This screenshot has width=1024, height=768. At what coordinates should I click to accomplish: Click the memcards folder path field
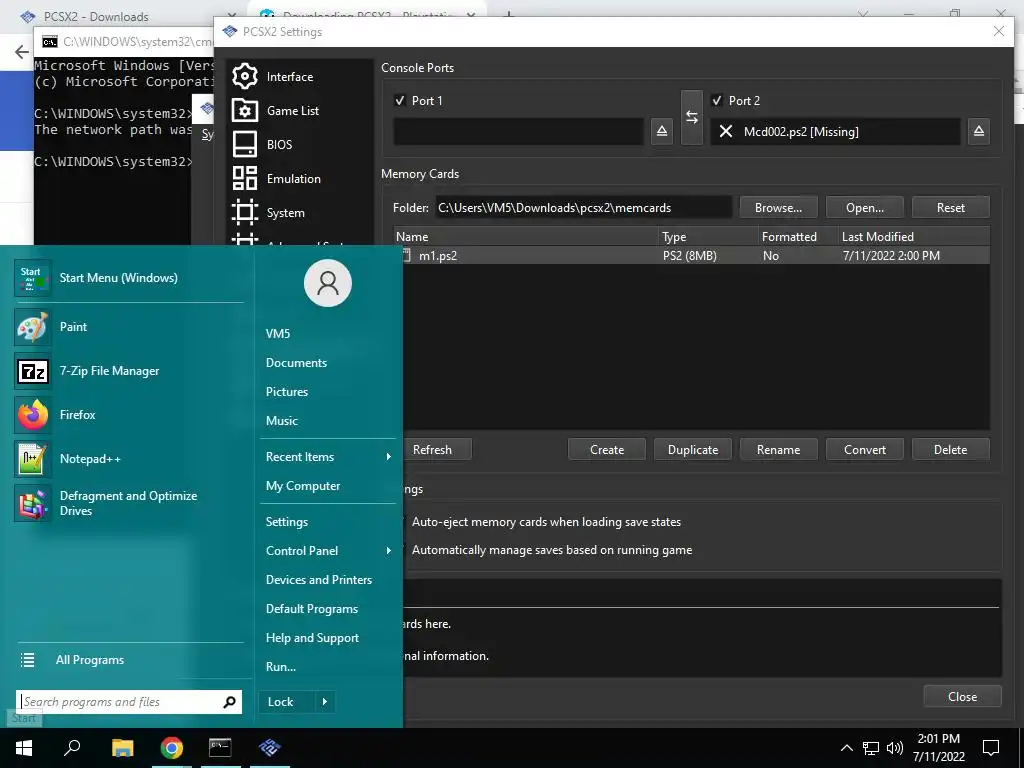[x=584, y=208]
